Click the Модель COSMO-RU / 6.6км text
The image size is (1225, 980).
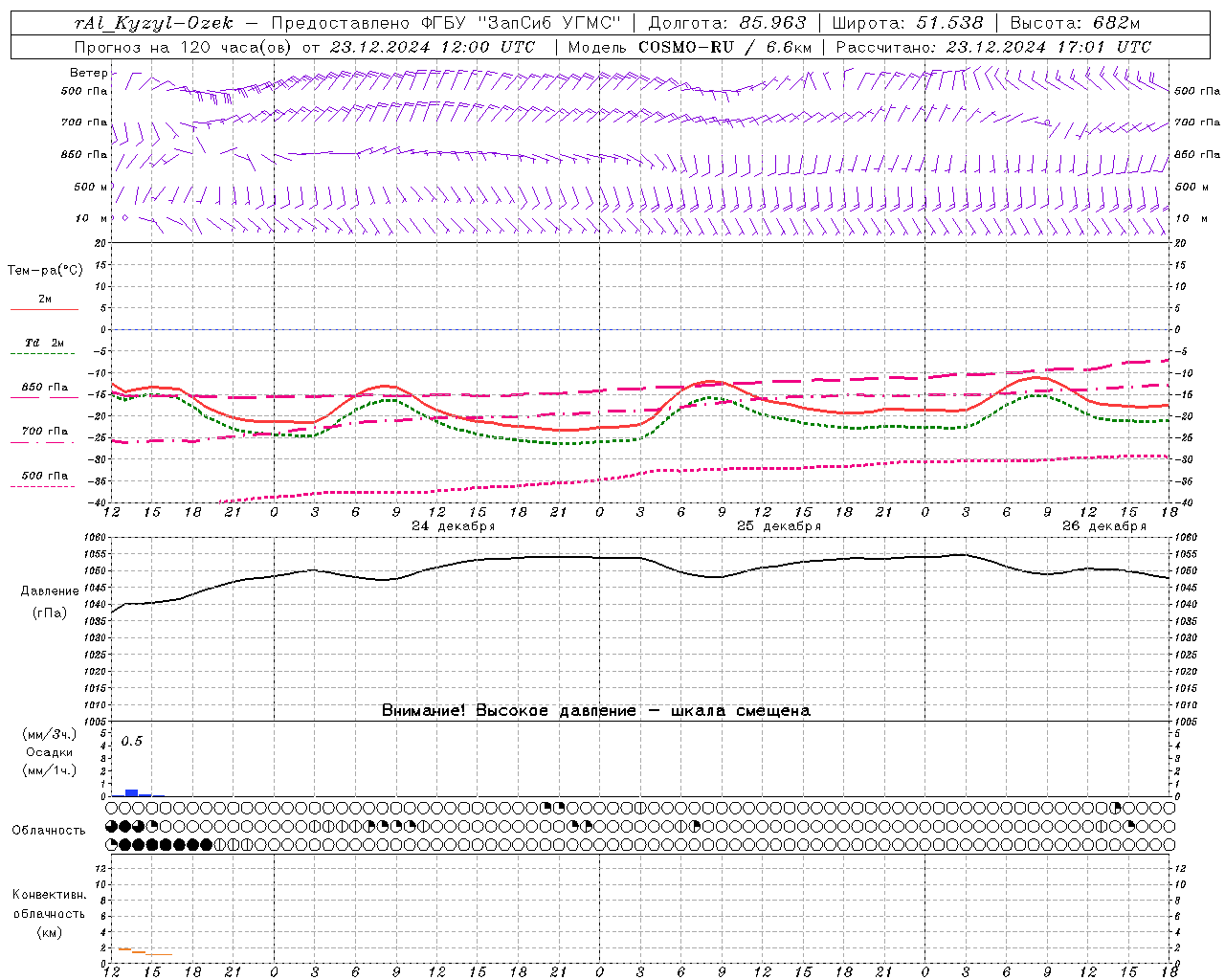tap(690, 47)
